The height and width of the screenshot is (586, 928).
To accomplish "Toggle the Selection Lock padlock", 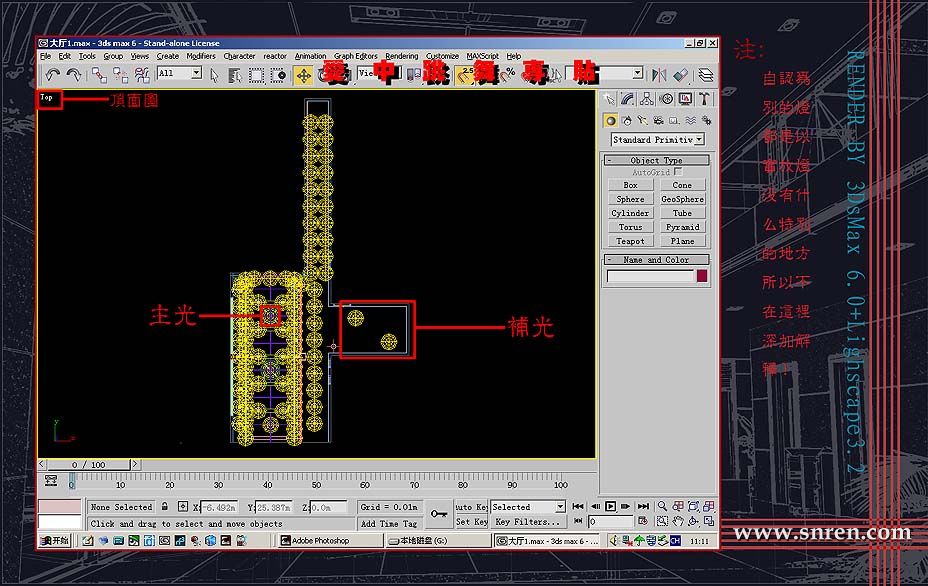I will click(165, 507).
